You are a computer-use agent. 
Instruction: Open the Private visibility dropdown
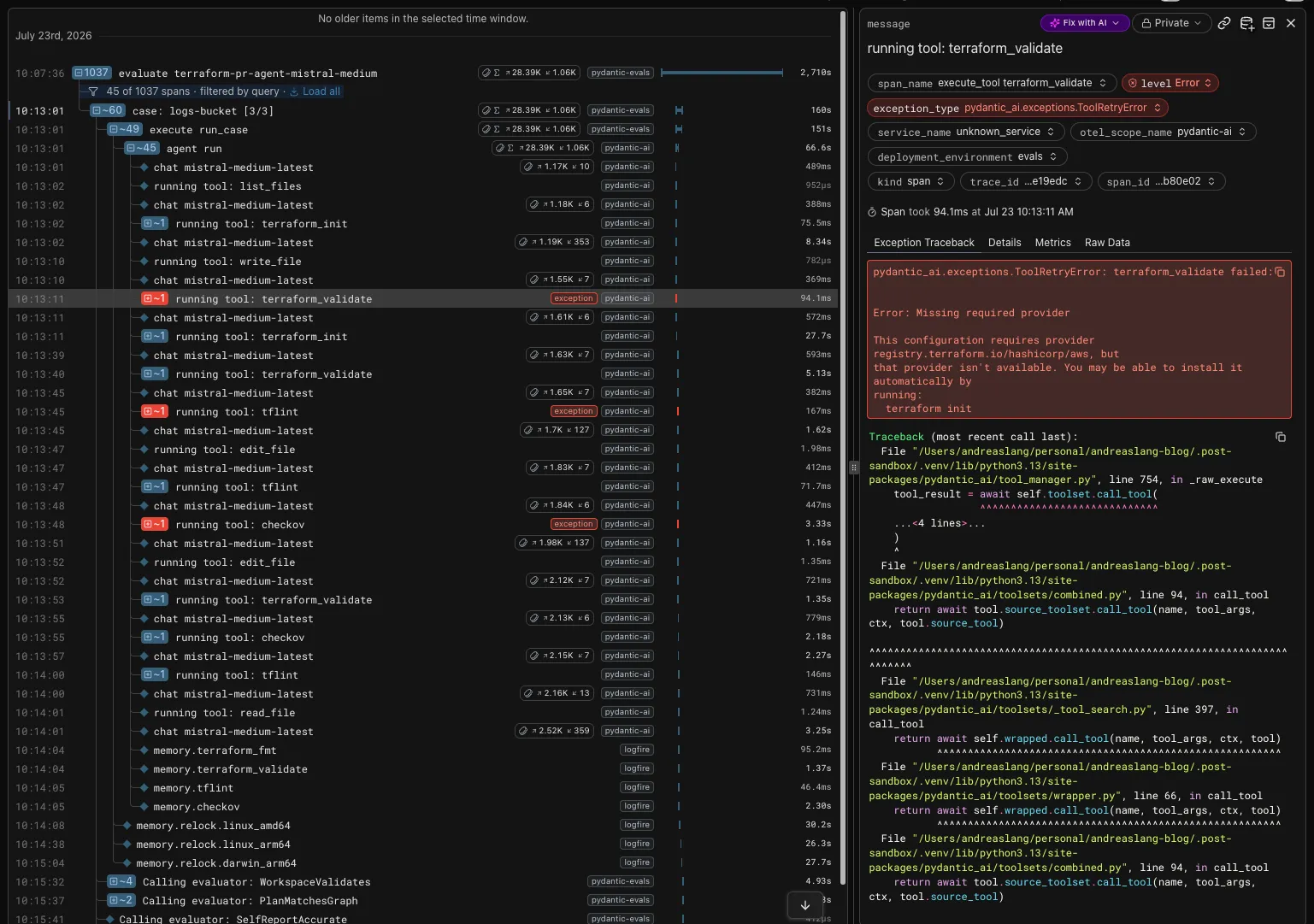tap(1172, 23)
